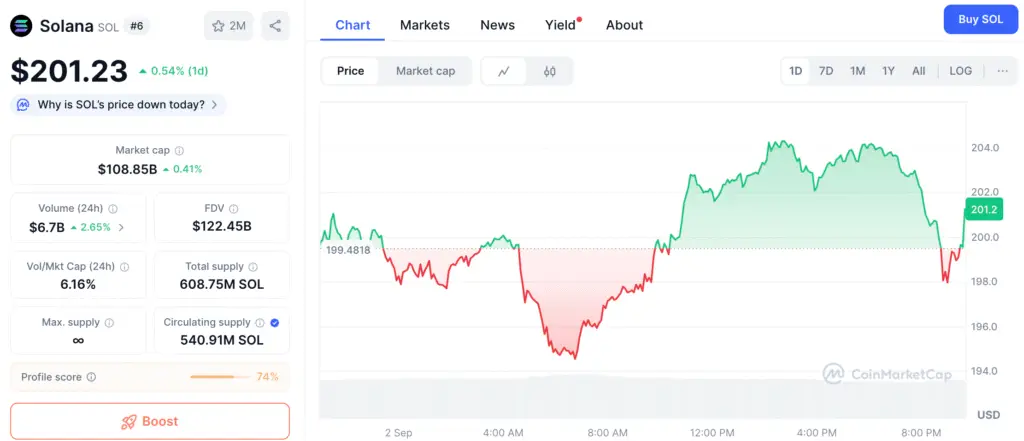
Task: Toggle the Market cap chart mode
Action: (x=425, y=71)
